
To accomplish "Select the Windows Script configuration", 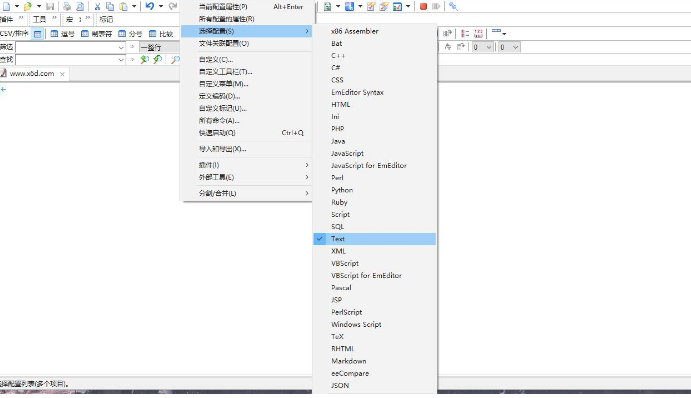I will [x=375, y=324].
